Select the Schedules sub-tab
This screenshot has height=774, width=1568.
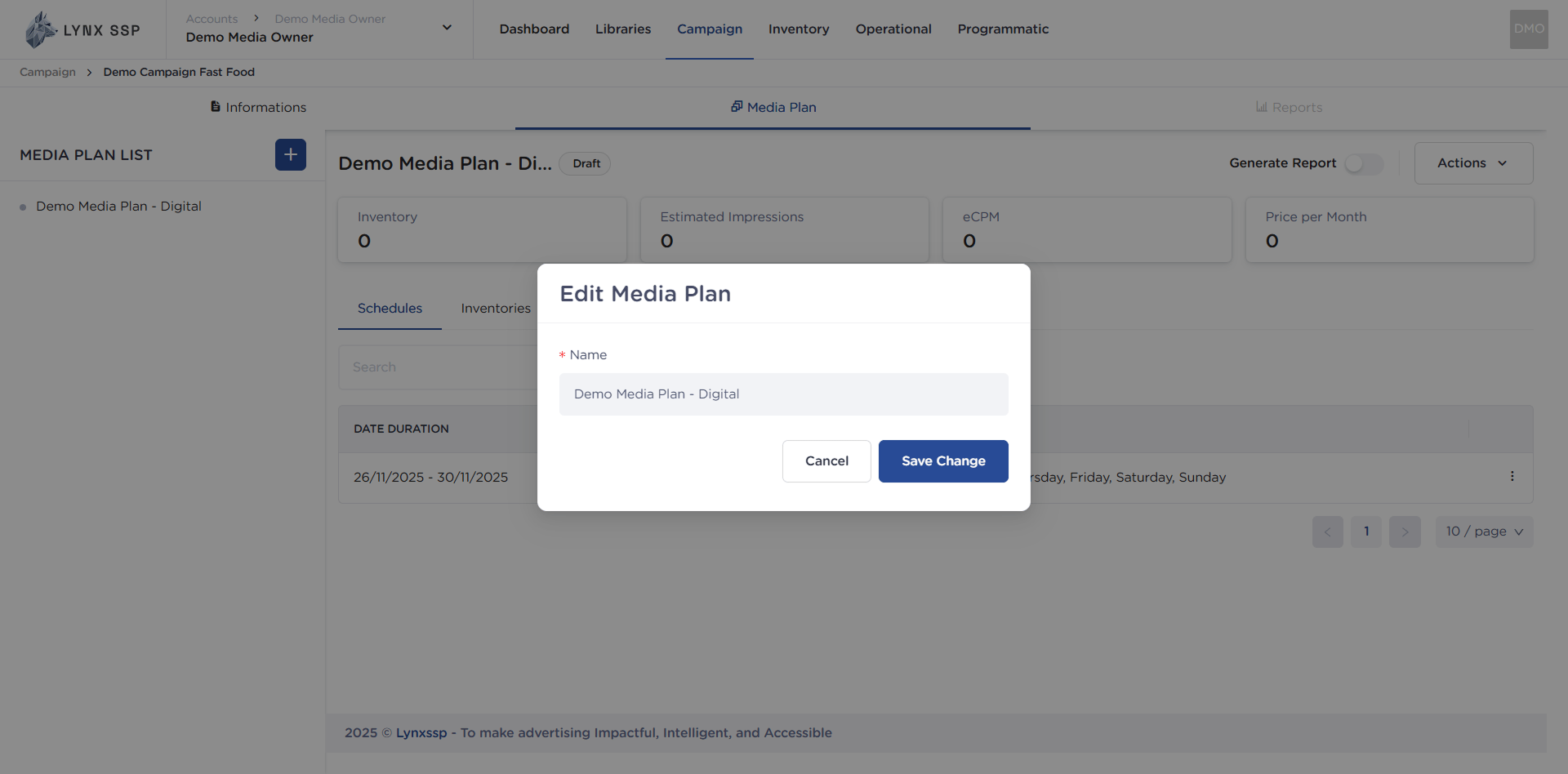[x=390, y=308]
